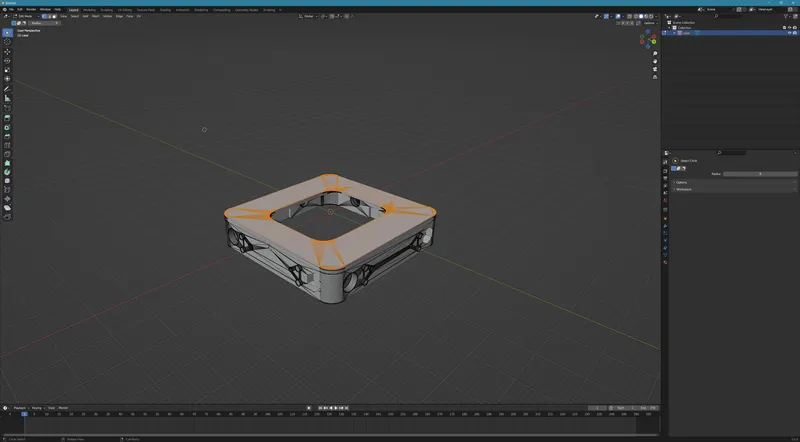Select the Transform tool
800x442 pixels.
tap(7, 79)
